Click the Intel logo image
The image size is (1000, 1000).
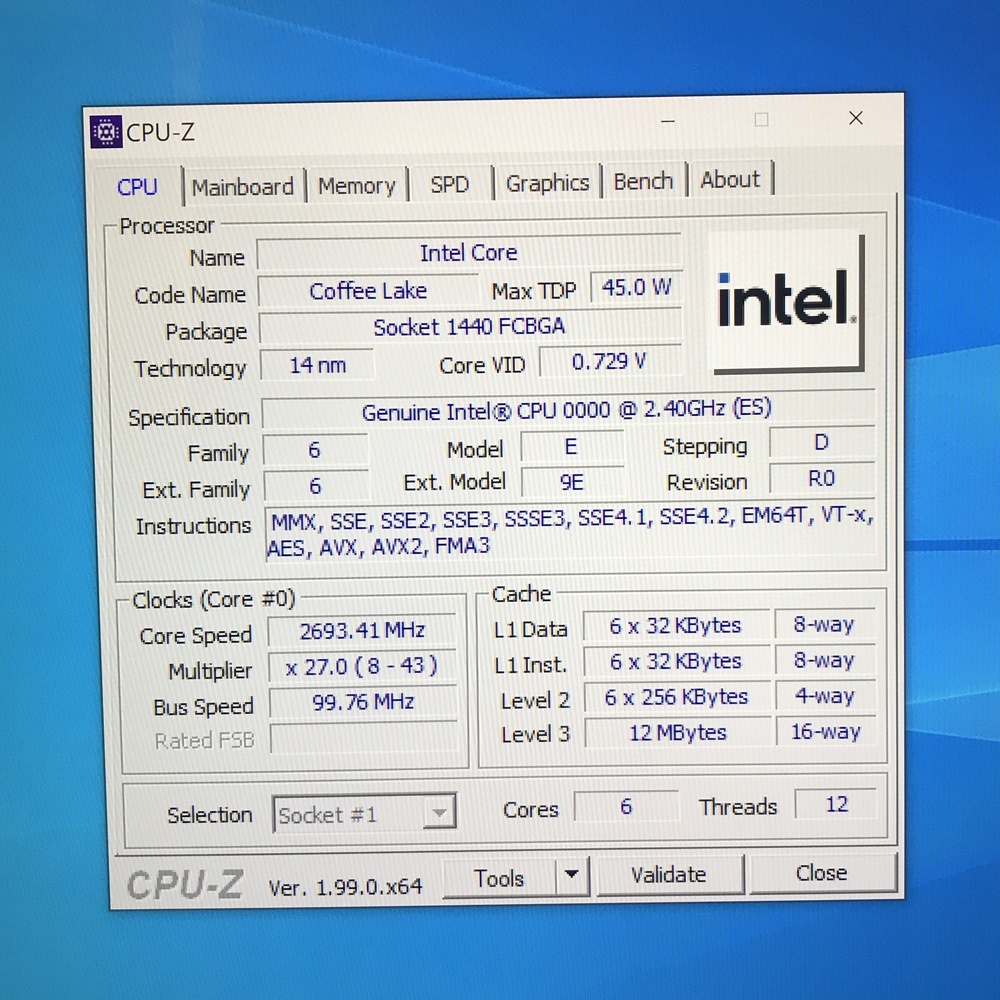[787, 303]
